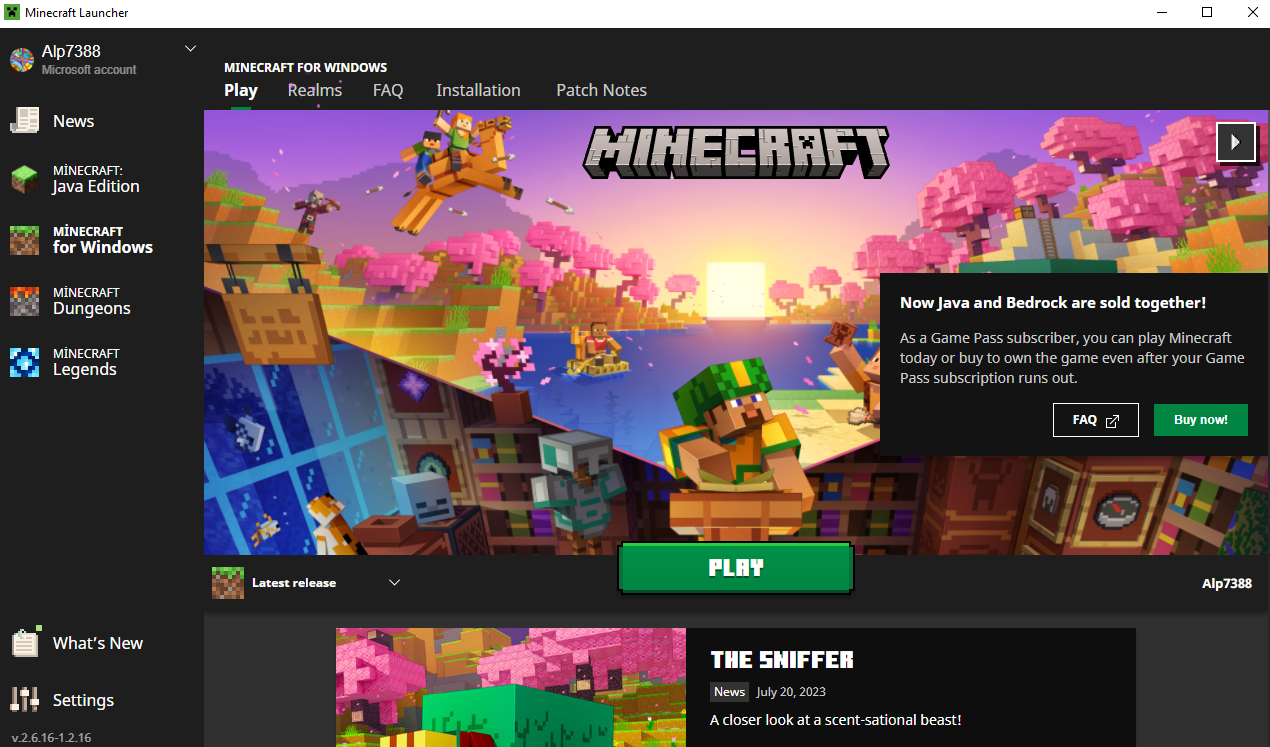
Task: Click the Buy now! button
Action: click(1201, 420)
